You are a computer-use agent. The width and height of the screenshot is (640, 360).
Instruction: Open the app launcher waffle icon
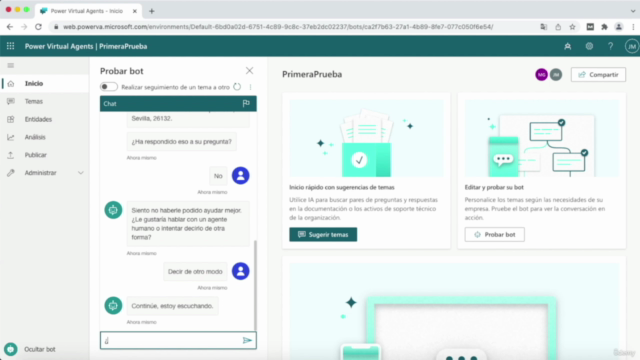click(11, 46)
